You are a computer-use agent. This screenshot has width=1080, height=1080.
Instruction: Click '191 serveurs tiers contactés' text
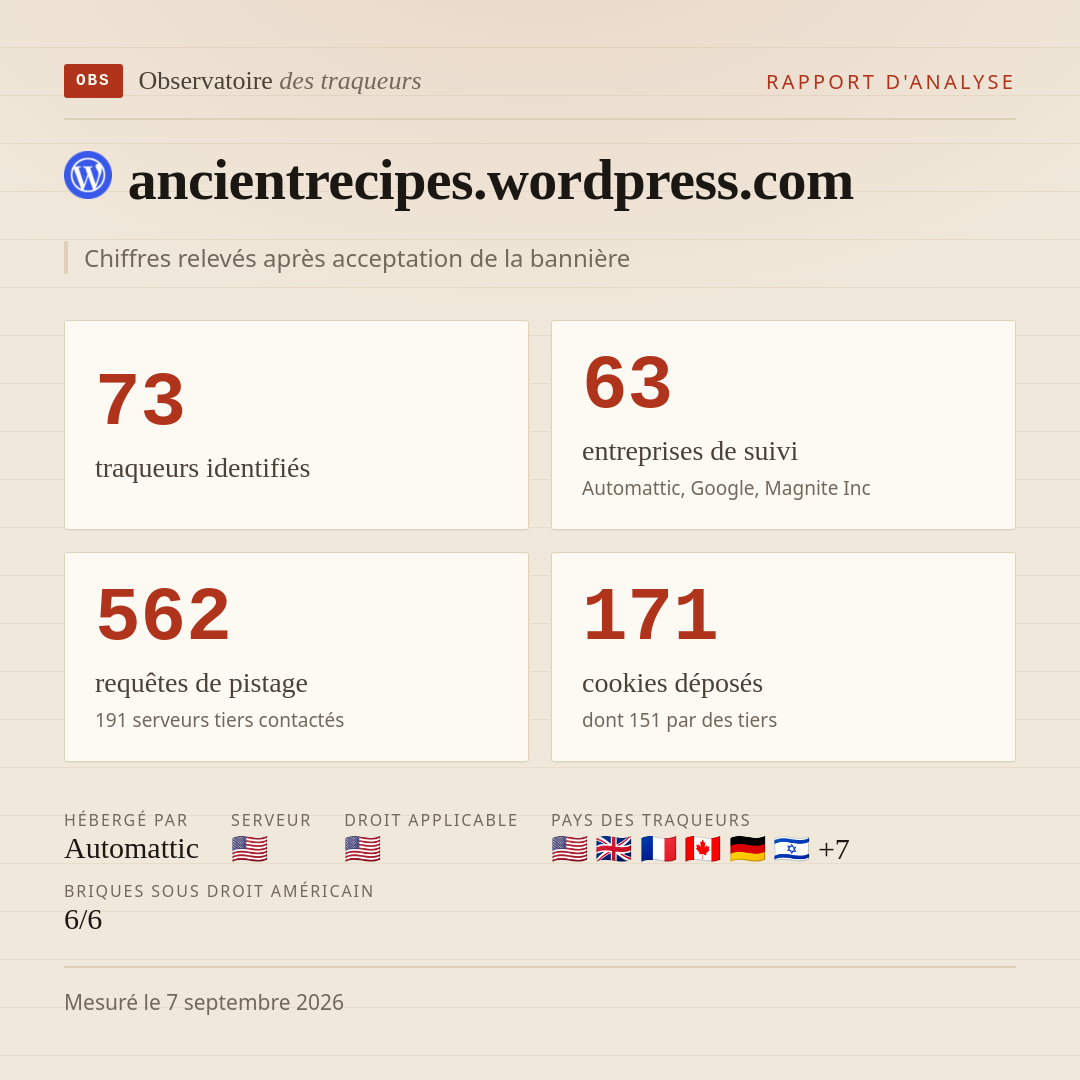pyautogui.click(x=219, y=720)
